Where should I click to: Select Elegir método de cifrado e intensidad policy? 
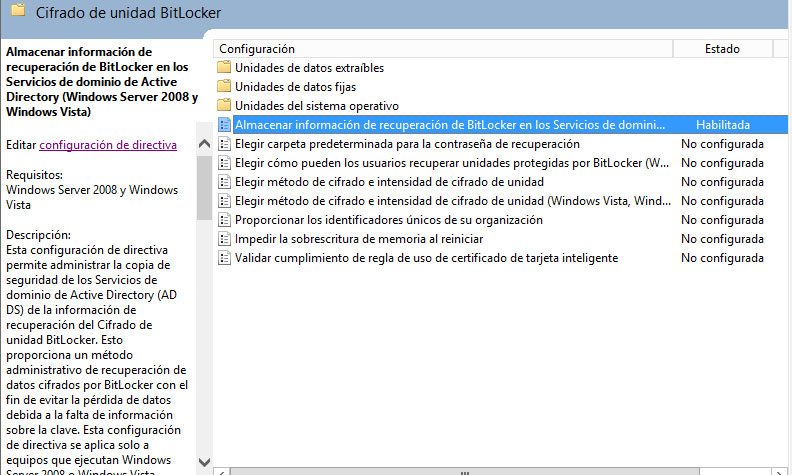(389, 182)
